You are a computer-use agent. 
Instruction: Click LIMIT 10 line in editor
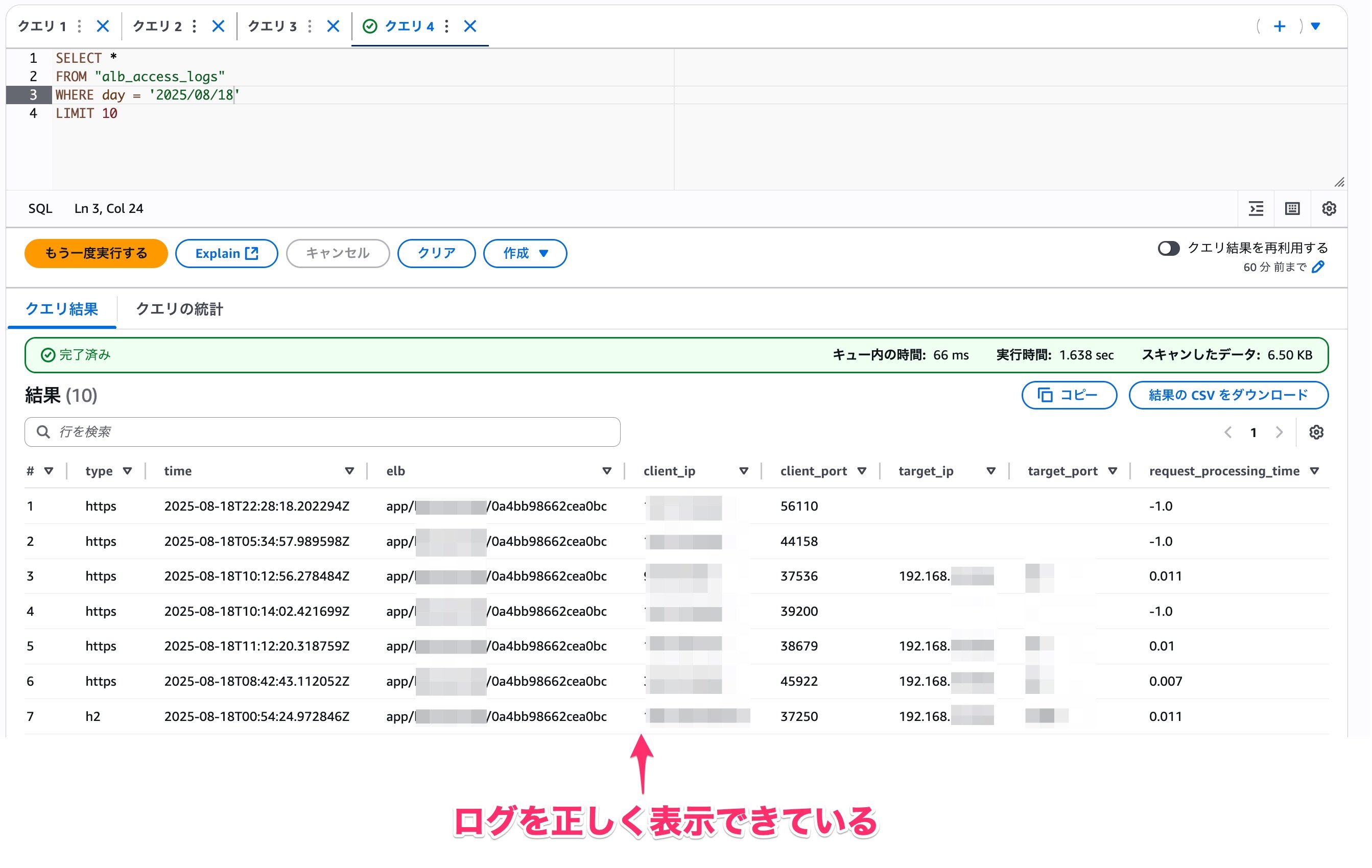pyautogui.click(x=86, y=113)
